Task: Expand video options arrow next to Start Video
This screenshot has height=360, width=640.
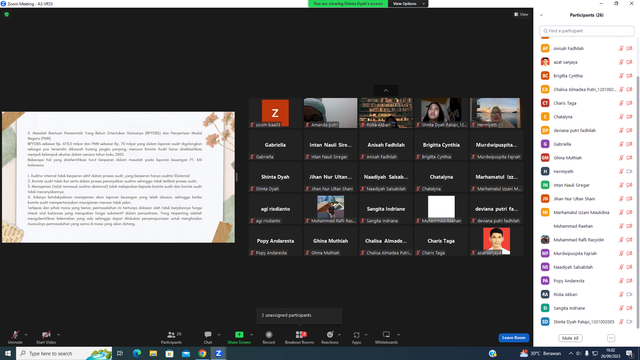Action: (58, 335)
